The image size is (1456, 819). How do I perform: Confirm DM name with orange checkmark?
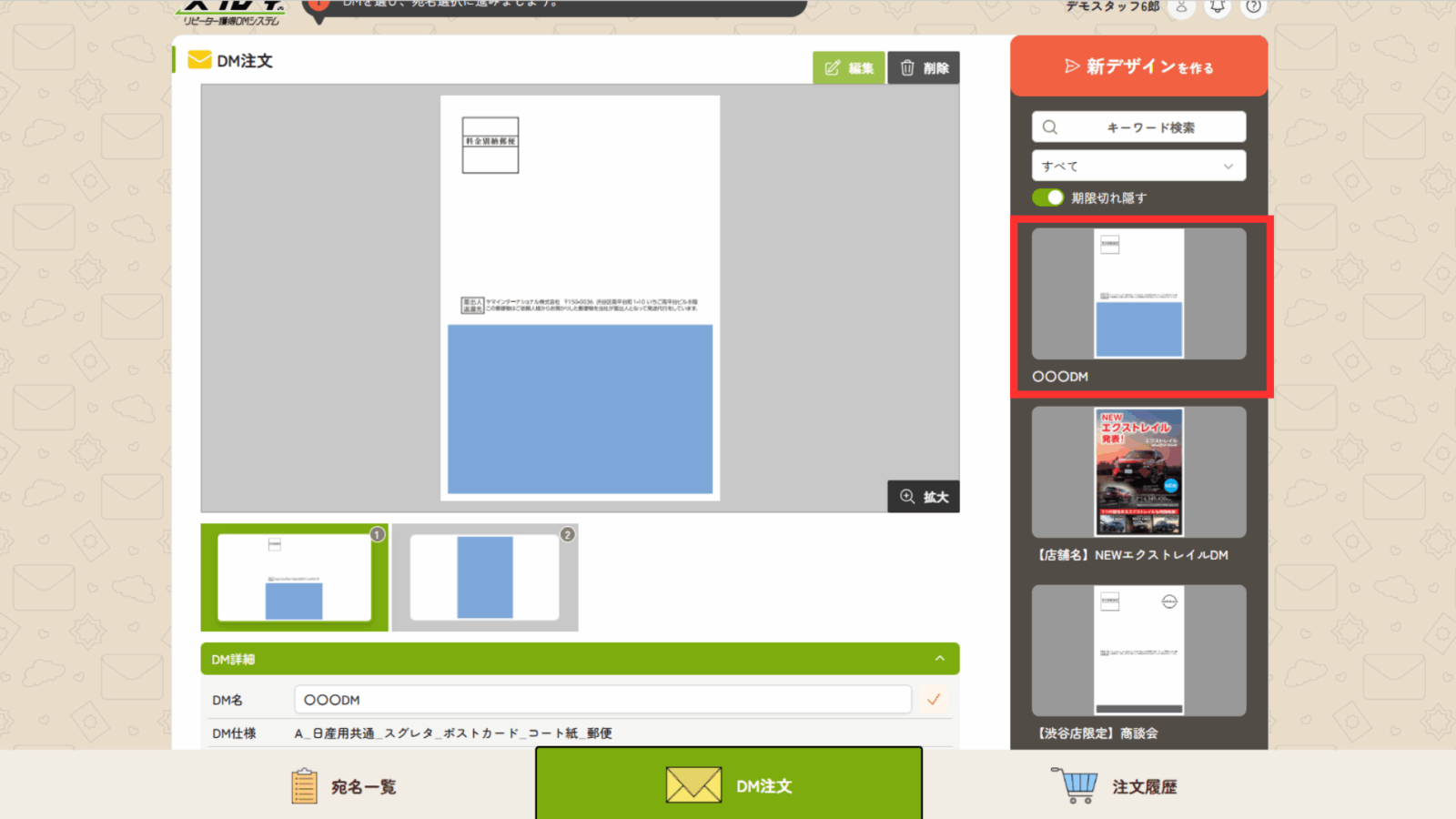(x=934, y=700)
